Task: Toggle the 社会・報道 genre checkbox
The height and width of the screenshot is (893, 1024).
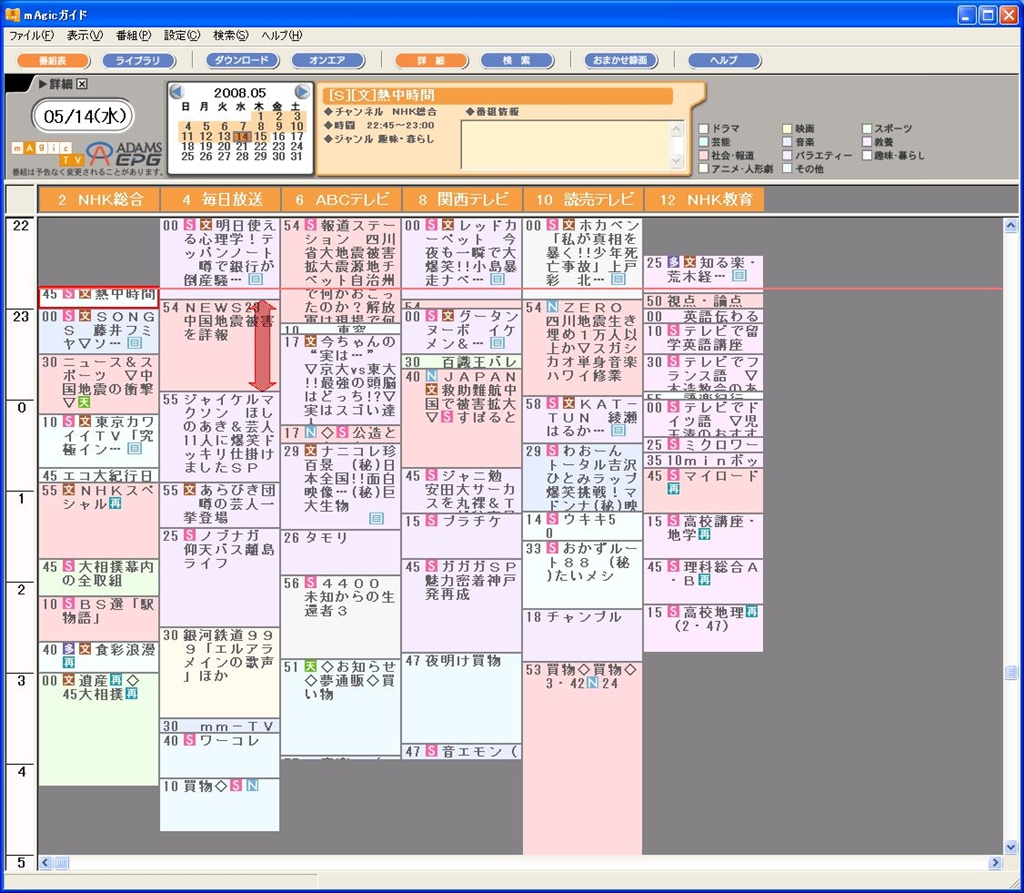Action: (x=703, y=155)
